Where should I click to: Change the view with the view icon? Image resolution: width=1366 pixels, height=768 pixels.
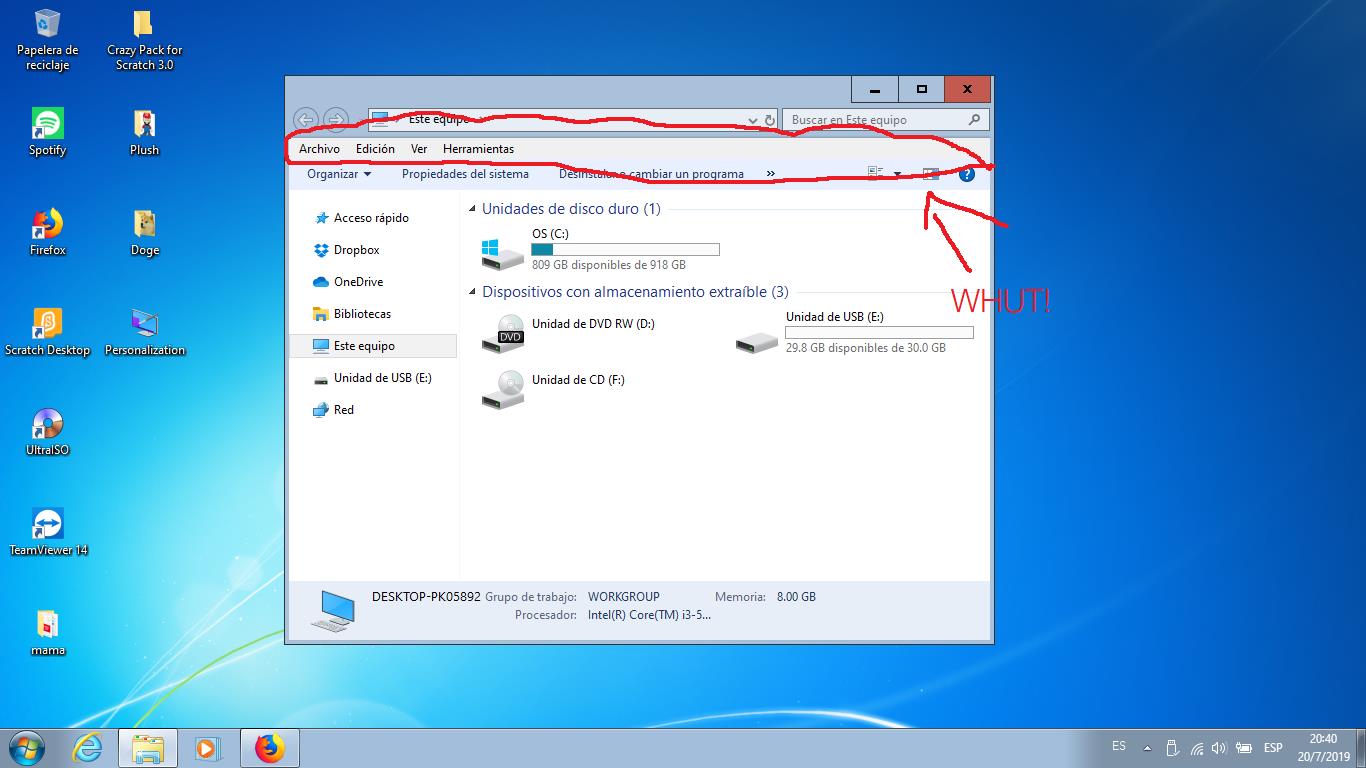pos(876,174)
